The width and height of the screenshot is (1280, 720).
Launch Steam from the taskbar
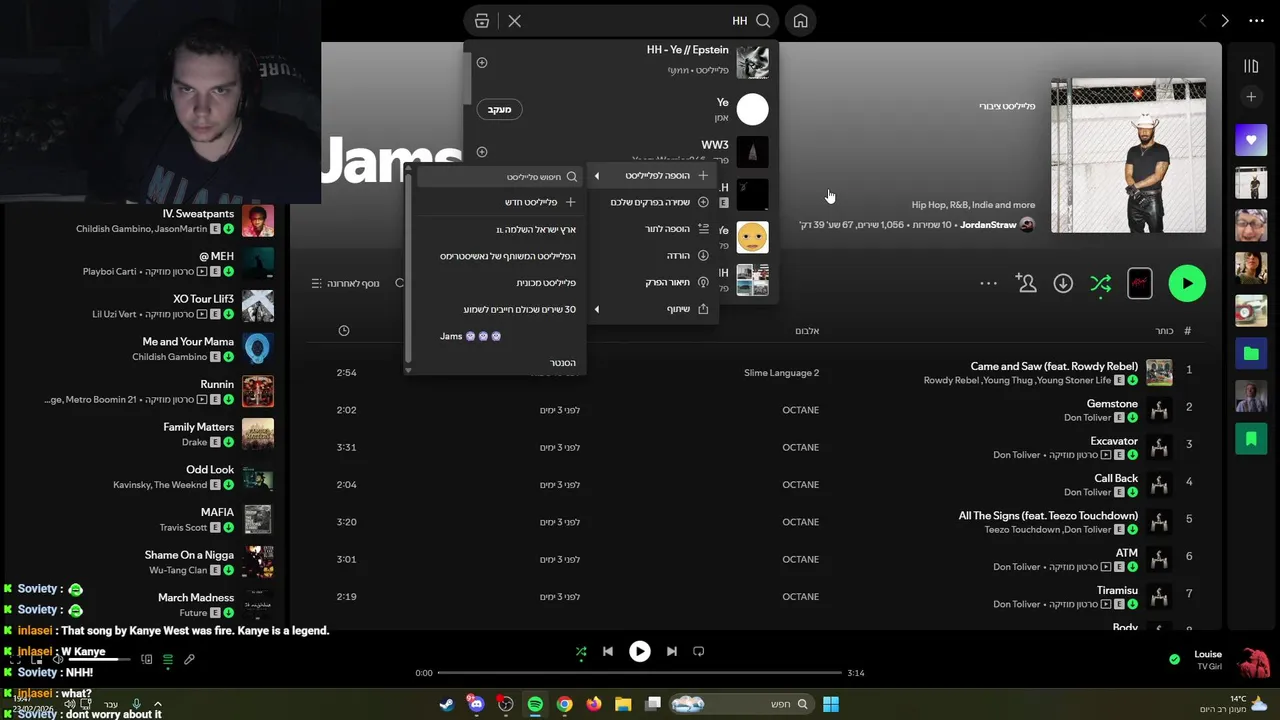pyautogui.click(x=447, y=704)
